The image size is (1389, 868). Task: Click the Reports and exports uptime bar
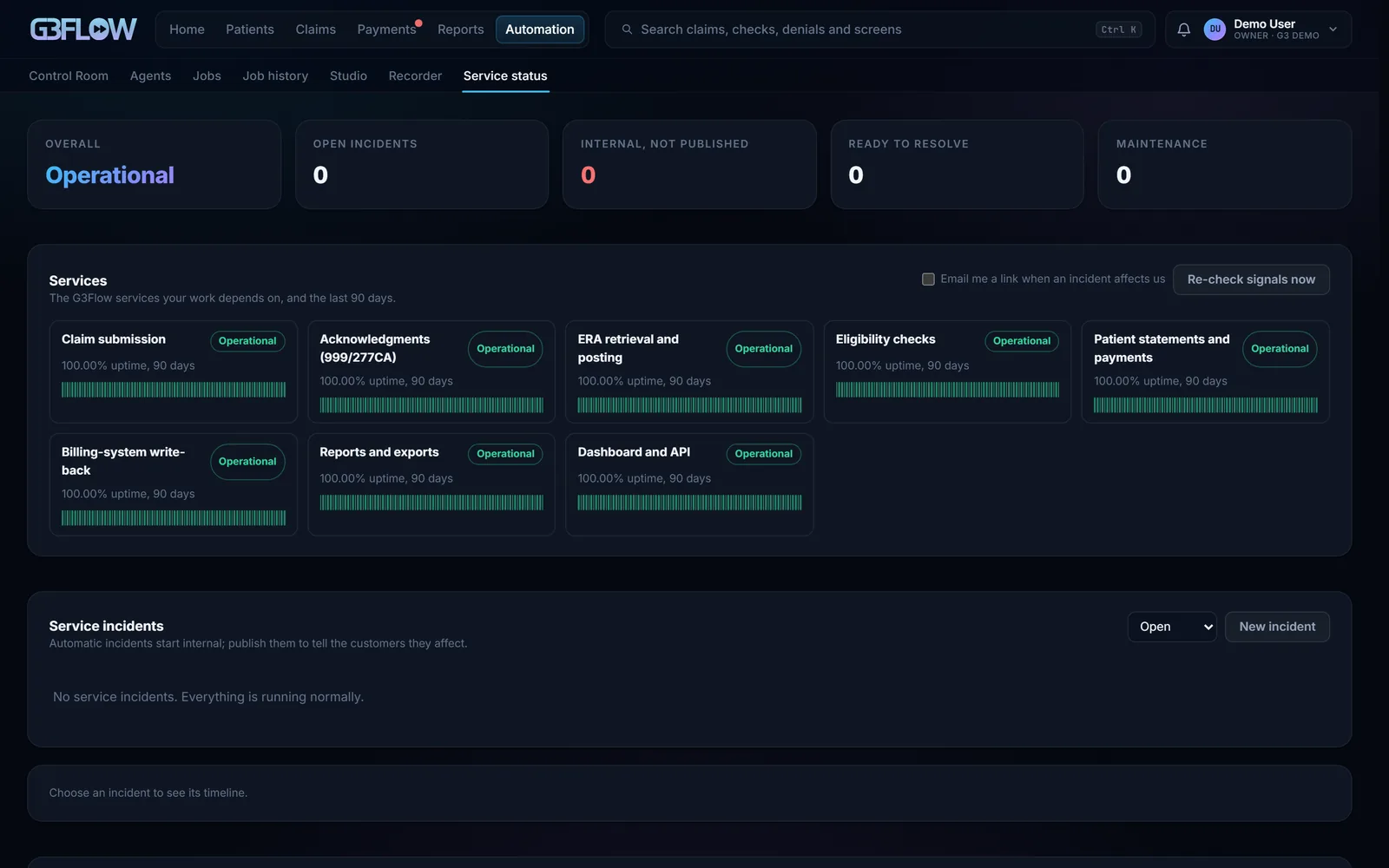pos(431,503)
